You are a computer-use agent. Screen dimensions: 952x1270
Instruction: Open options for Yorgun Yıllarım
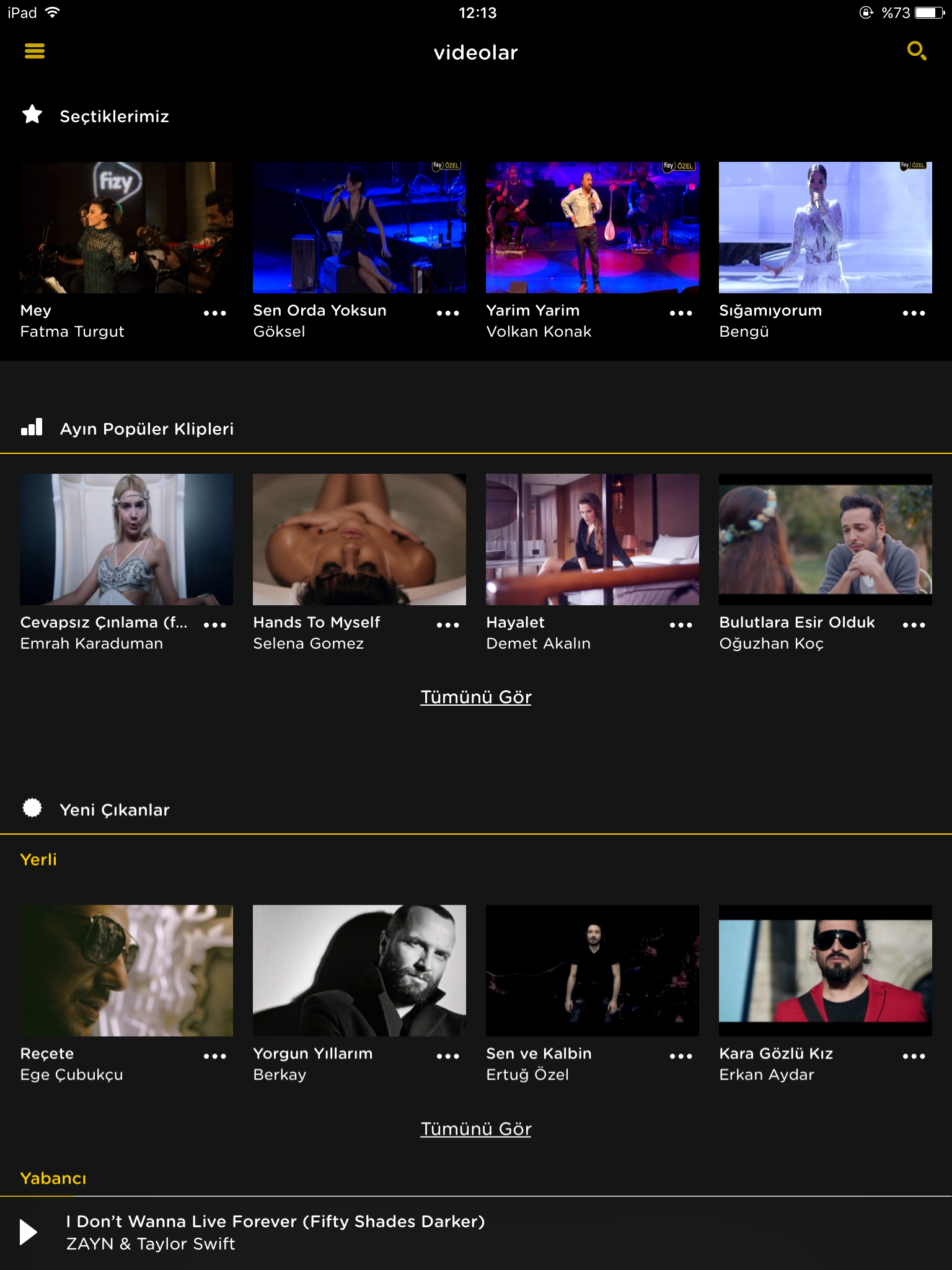point(448,1056)
